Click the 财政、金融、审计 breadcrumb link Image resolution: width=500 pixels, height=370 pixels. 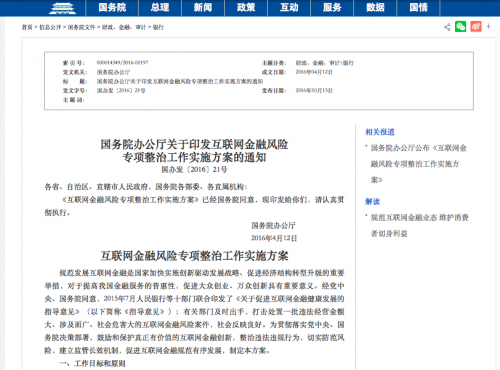124,27
